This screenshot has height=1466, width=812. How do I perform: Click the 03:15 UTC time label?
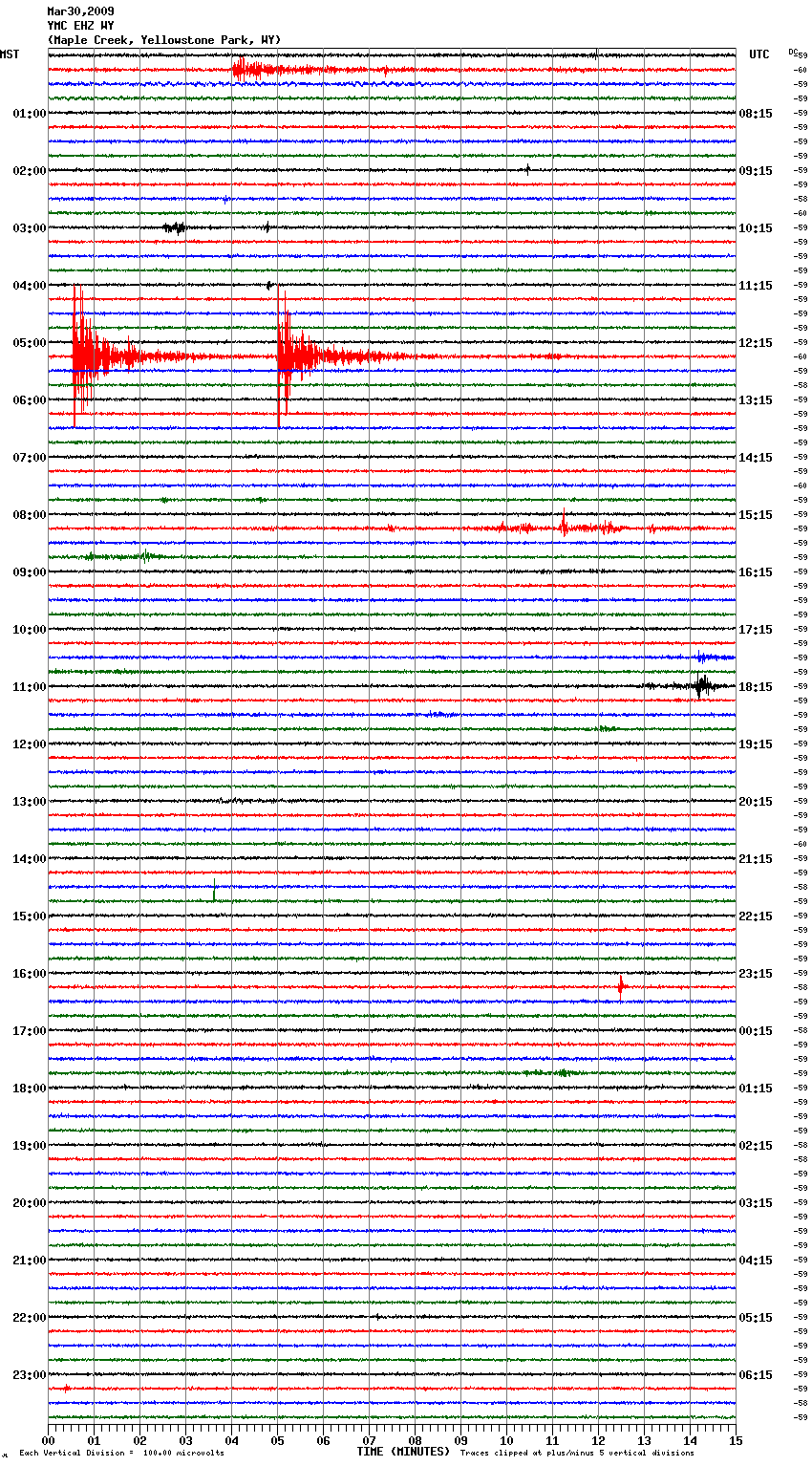point(756,1203)
